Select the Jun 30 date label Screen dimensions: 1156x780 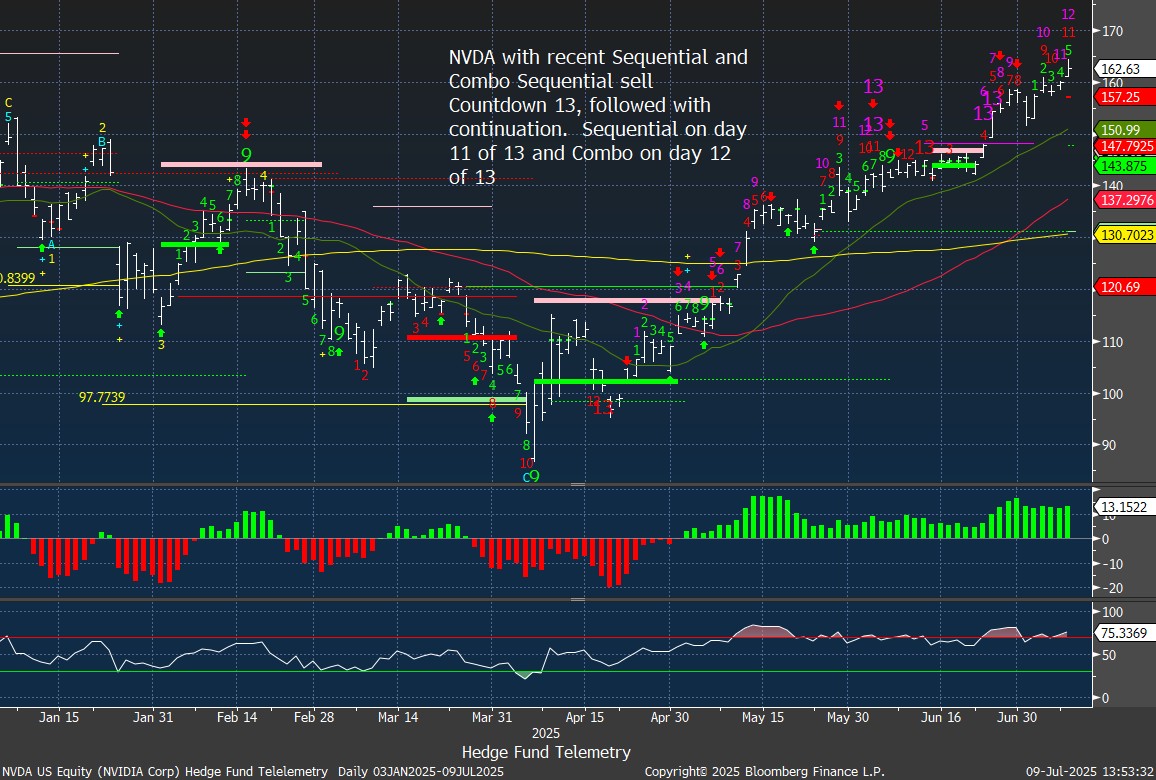coord(1017,717)
